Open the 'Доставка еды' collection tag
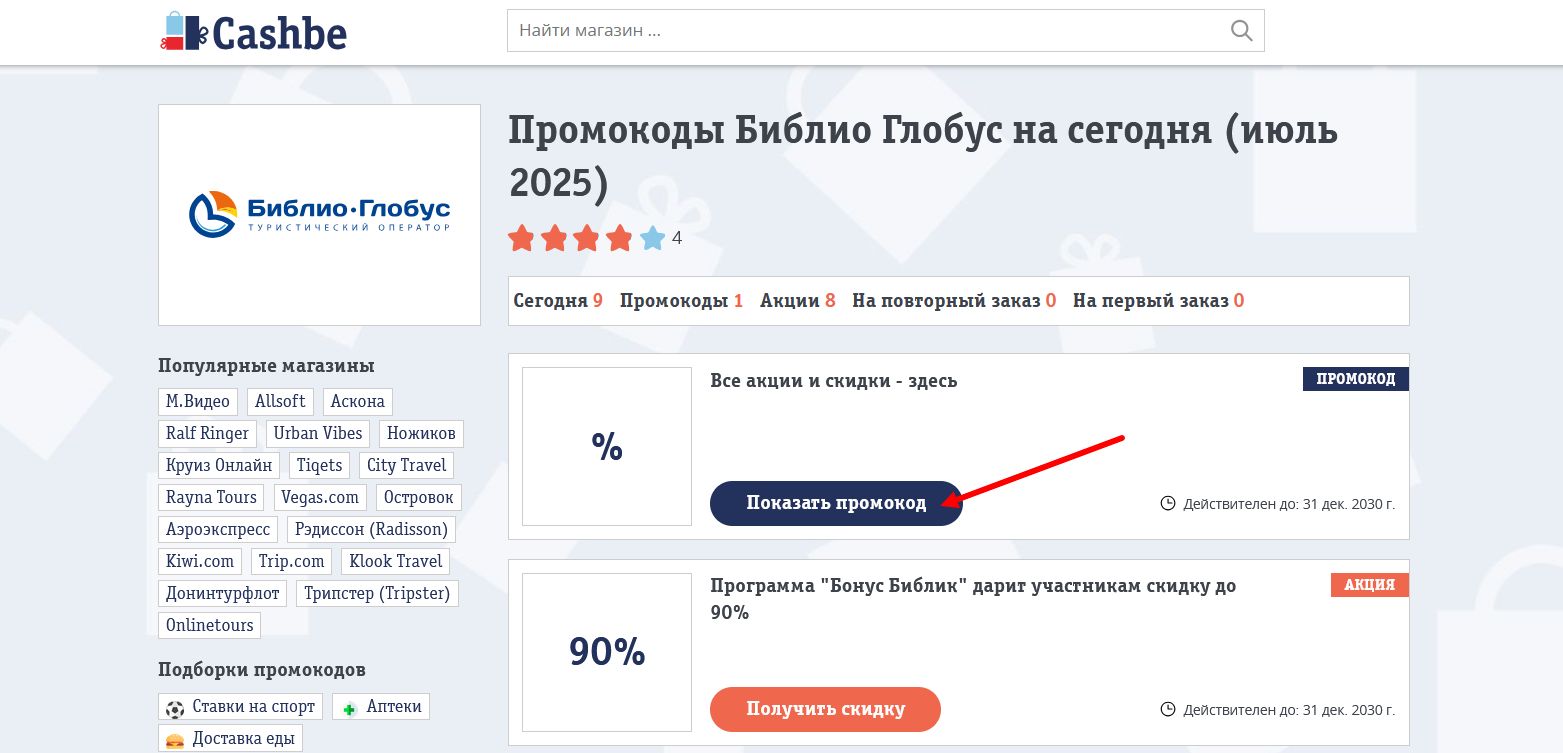This screenshot has height=753, width=1563. [231, 739]
